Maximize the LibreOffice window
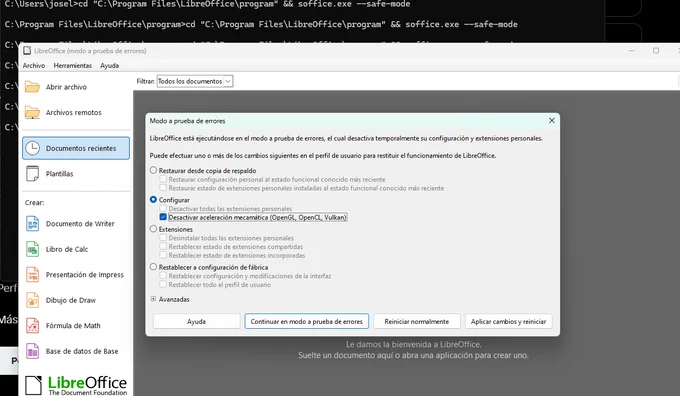 [x=656, y=51]
